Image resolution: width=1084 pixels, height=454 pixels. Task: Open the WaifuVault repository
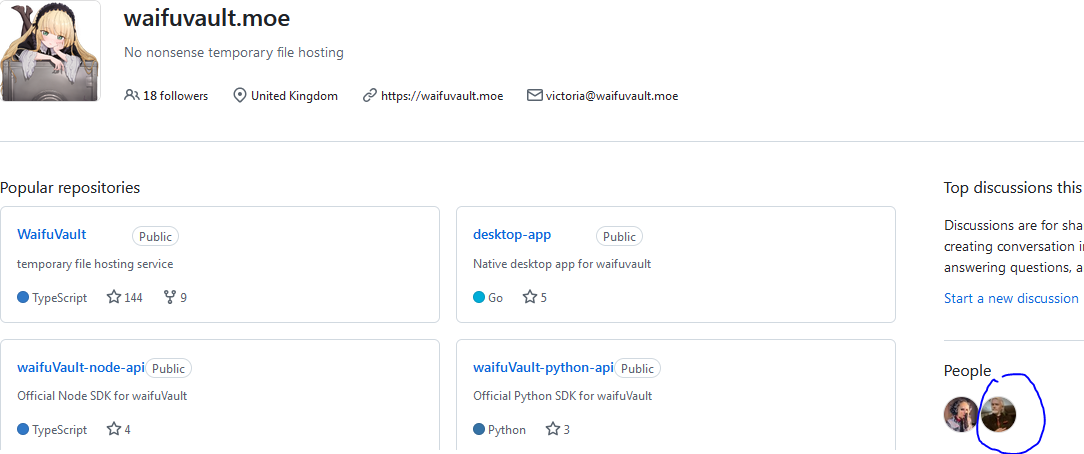click(52, 234)
